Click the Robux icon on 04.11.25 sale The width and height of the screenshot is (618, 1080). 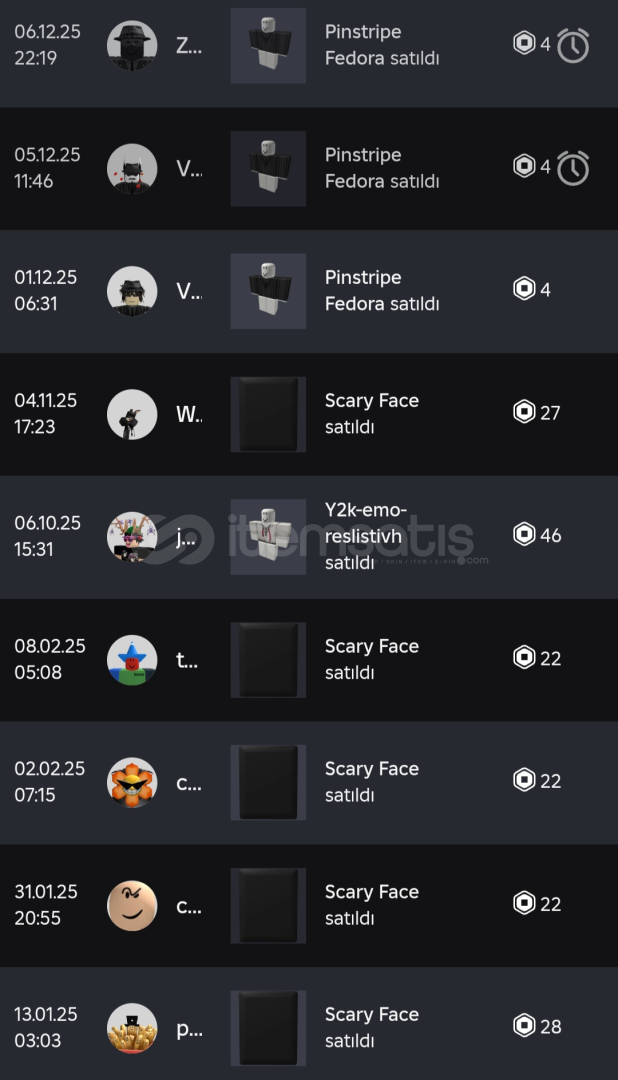(x=524, y=412)
